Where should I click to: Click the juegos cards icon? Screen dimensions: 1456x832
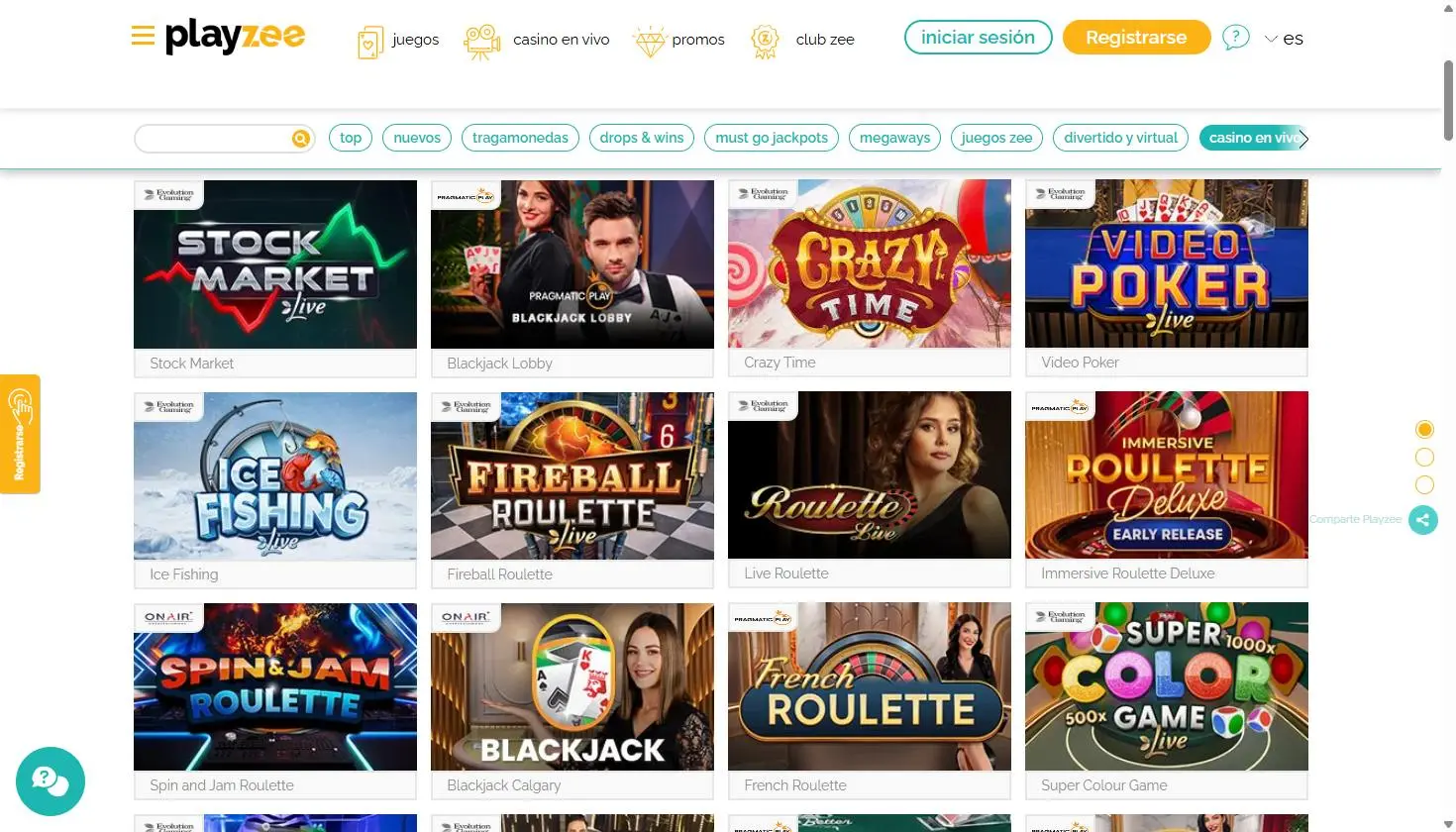pos(369,42)
